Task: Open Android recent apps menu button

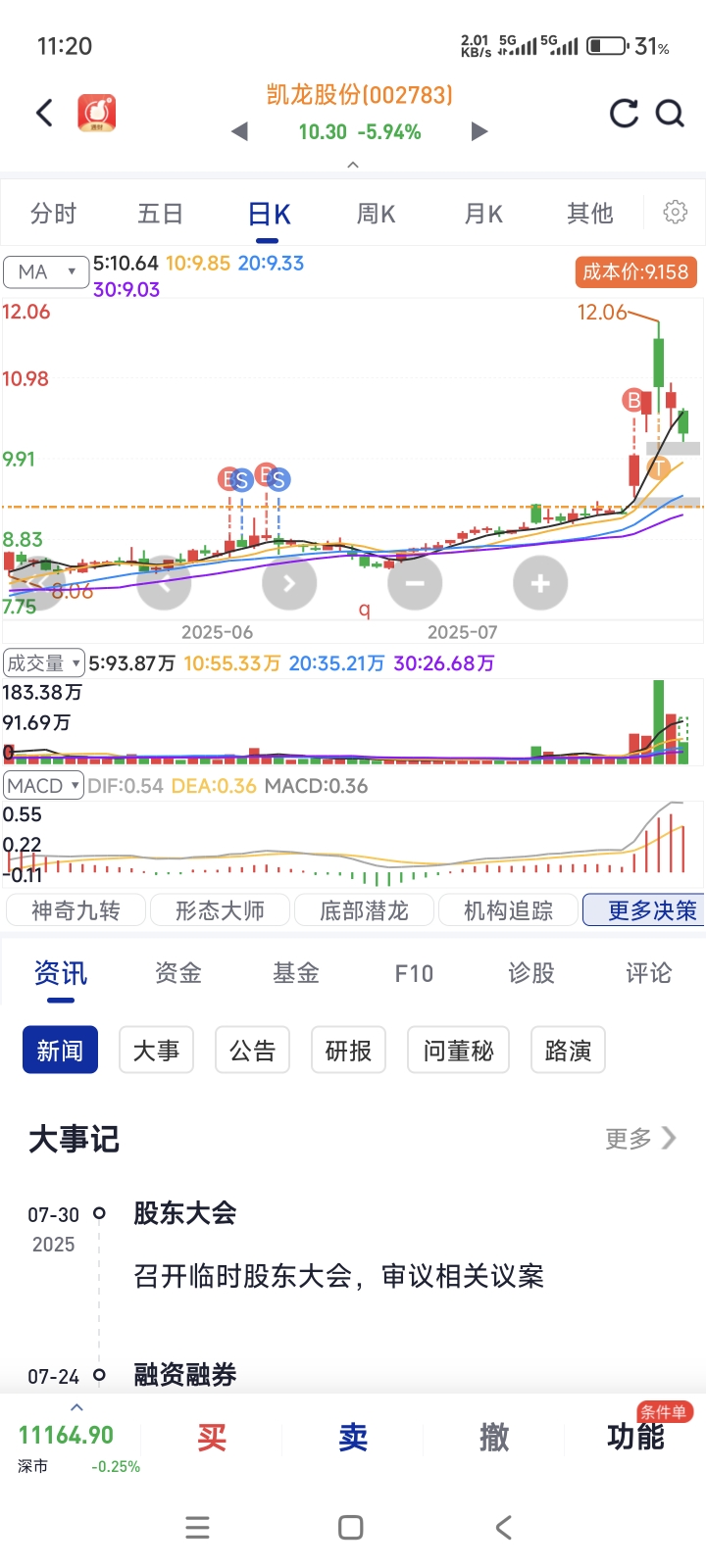Action: [197, 1527]
